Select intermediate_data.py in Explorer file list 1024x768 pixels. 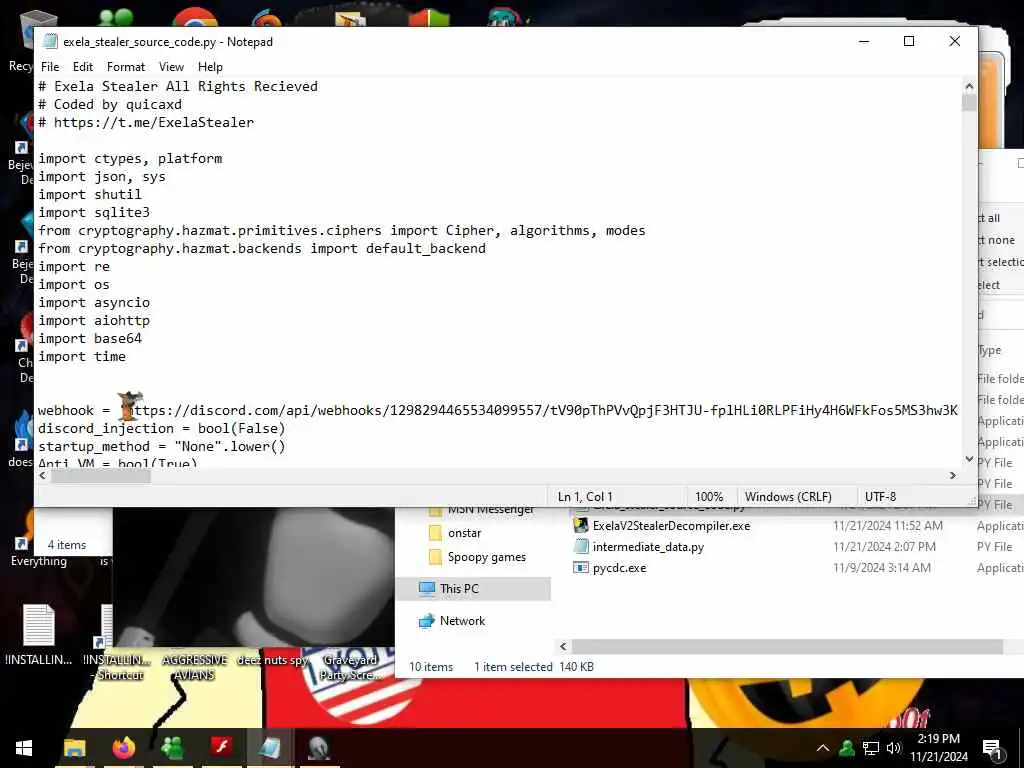[x=648, y=547]
